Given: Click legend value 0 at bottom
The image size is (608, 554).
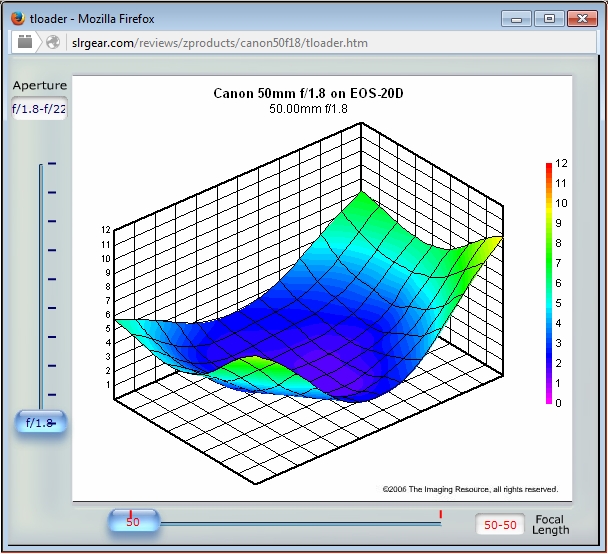Looking at the screenshot, I should [x=558, y=403].
